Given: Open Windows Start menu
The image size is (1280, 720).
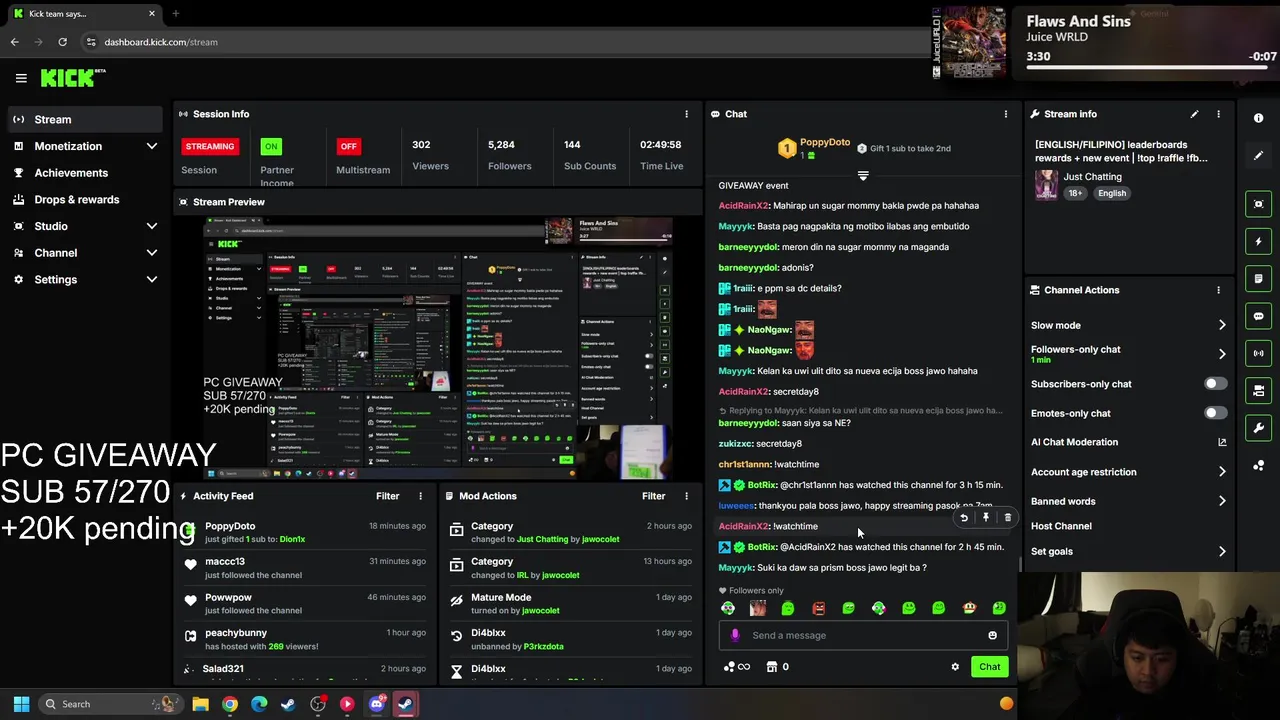Looking at the screenshot, I should coord(21,704).
